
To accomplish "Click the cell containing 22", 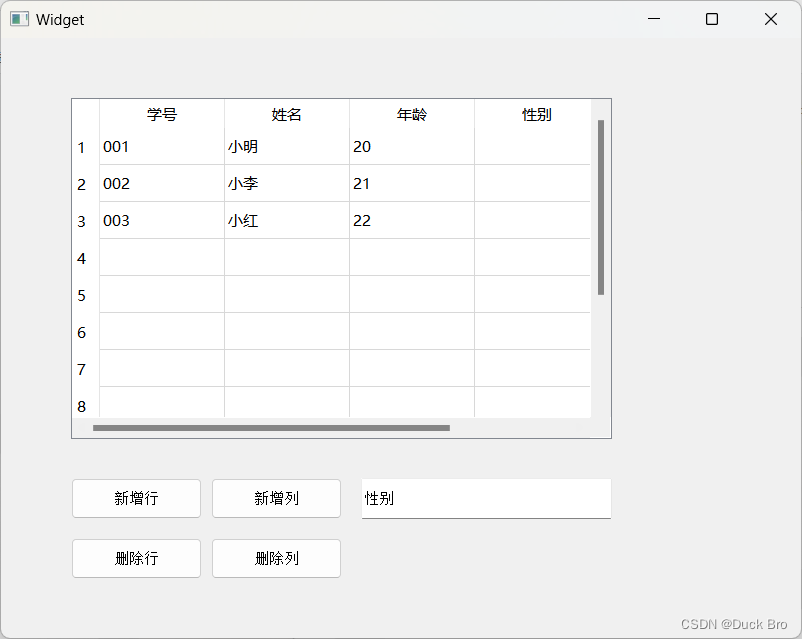I will tap(411, 221).
